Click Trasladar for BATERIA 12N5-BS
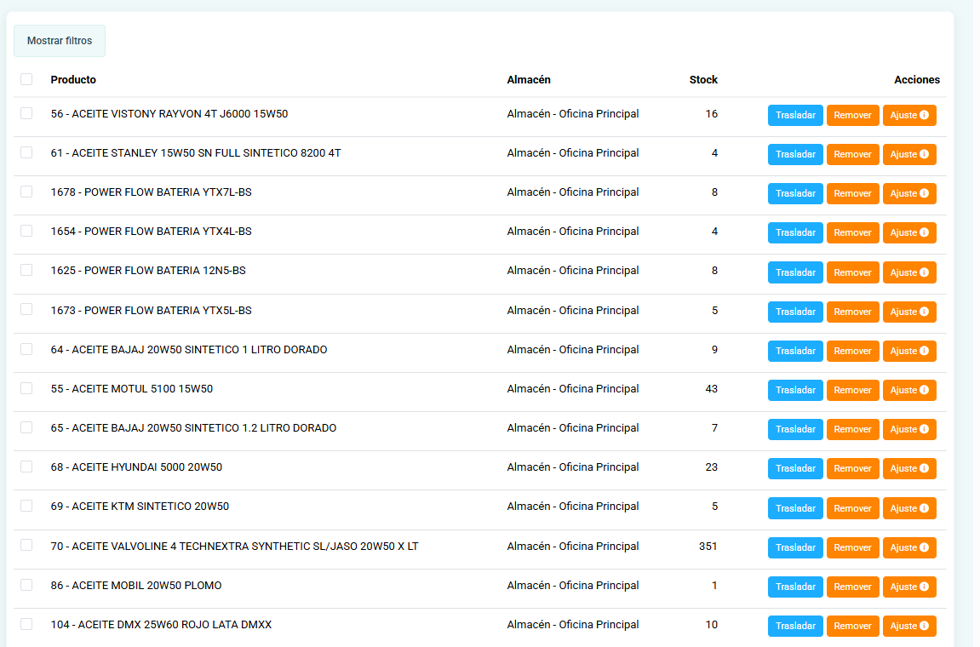Image resolution: width=980 pixels, height=647 pixels. click(x=795, y=273)
